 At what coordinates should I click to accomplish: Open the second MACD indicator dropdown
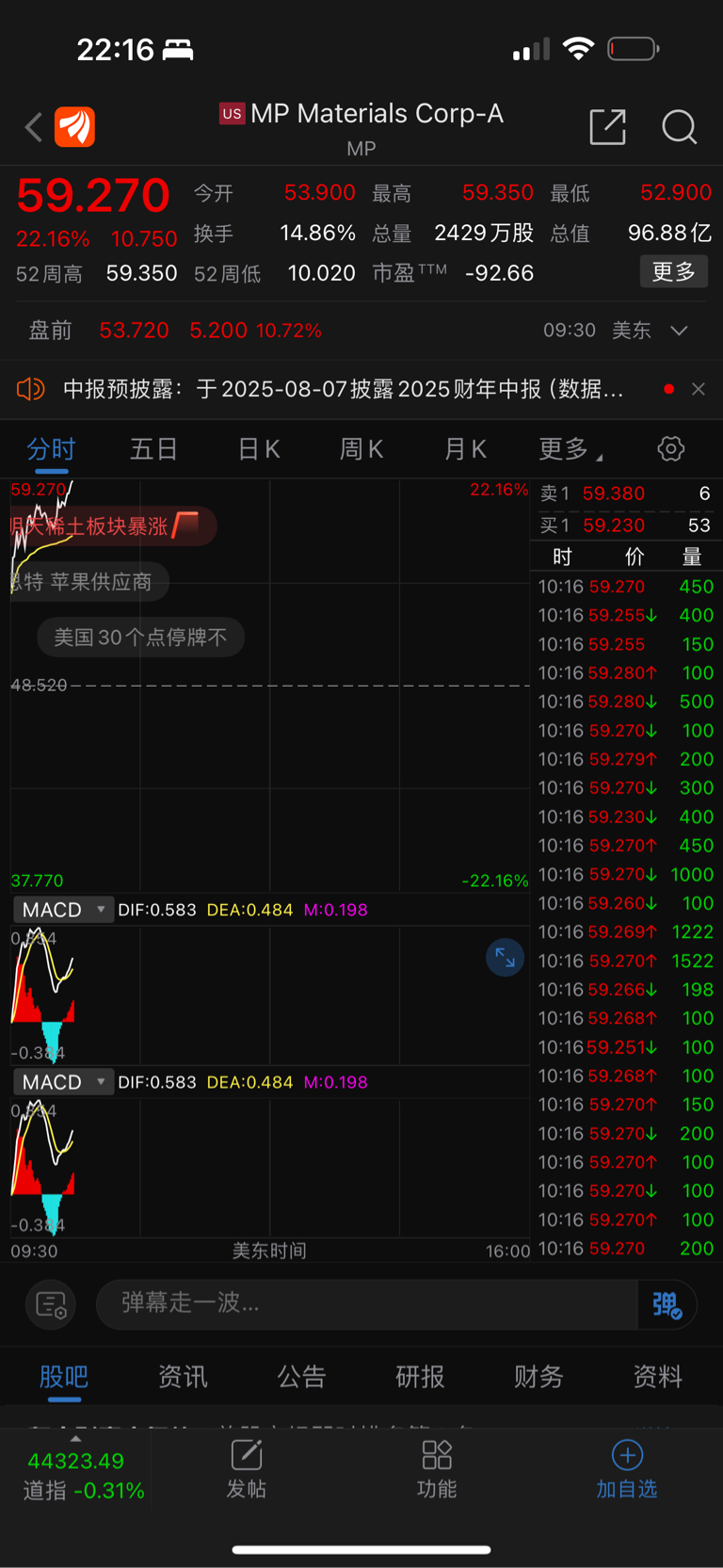62,1082
